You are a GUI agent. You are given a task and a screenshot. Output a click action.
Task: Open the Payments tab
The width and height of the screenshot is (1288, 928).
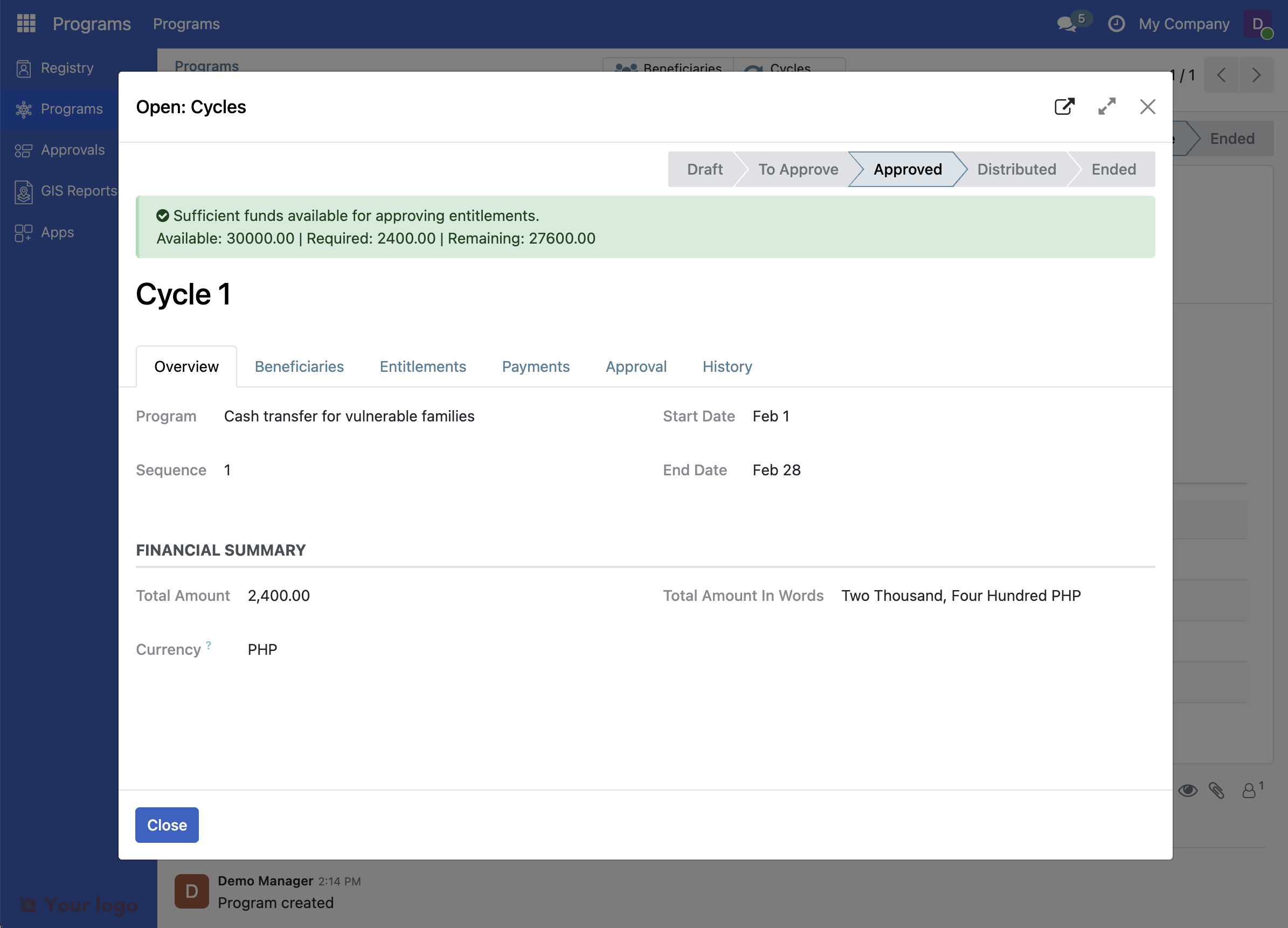pyautogui.click(x=535, y=366)
